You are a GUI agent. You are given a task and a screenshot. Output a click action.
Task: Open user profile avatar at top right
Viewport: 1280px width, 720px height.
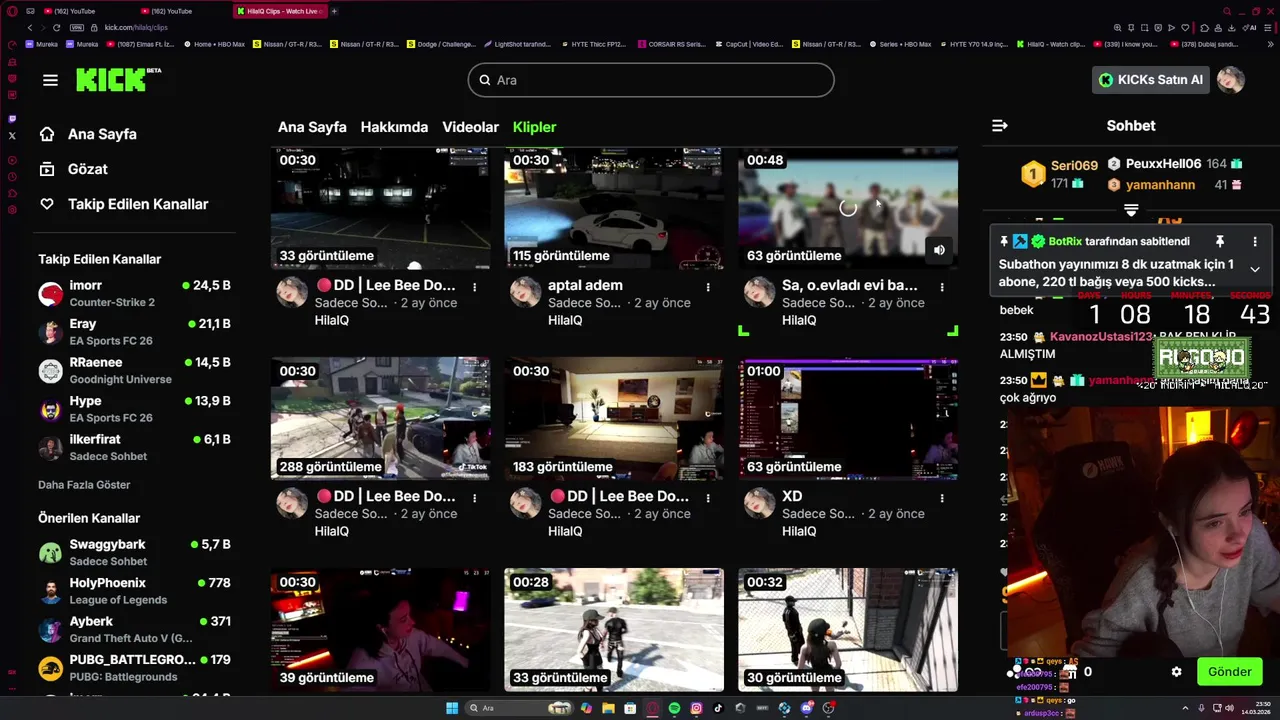[1231, 80]
